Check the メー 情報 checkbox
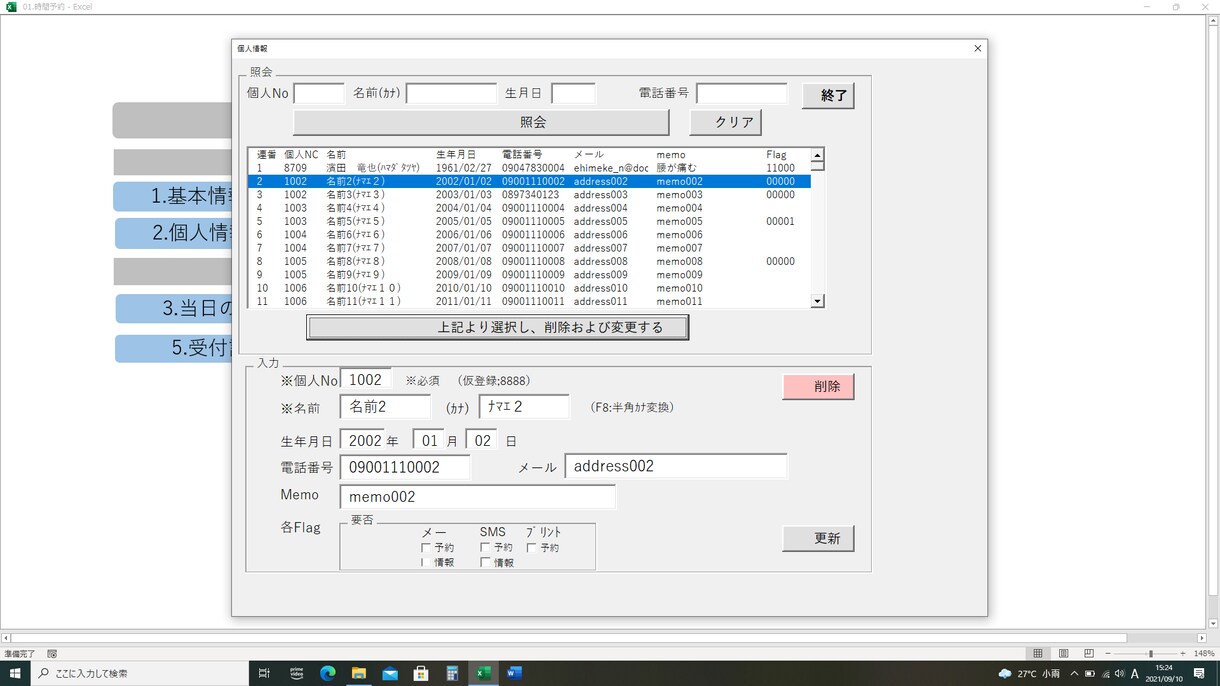Viewport: 1220px width, 686px height. coord(426,563)
